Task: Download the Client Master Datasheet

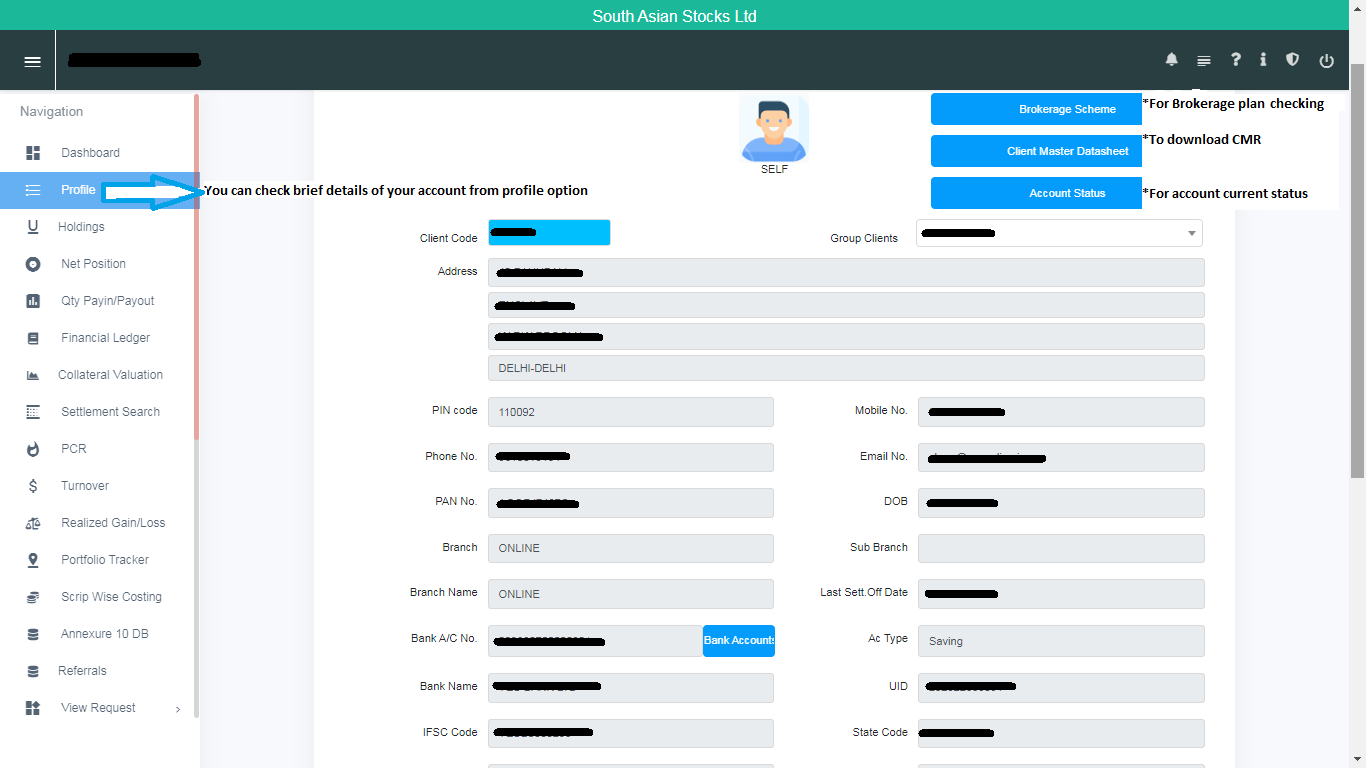Action: coord(1036,151)
